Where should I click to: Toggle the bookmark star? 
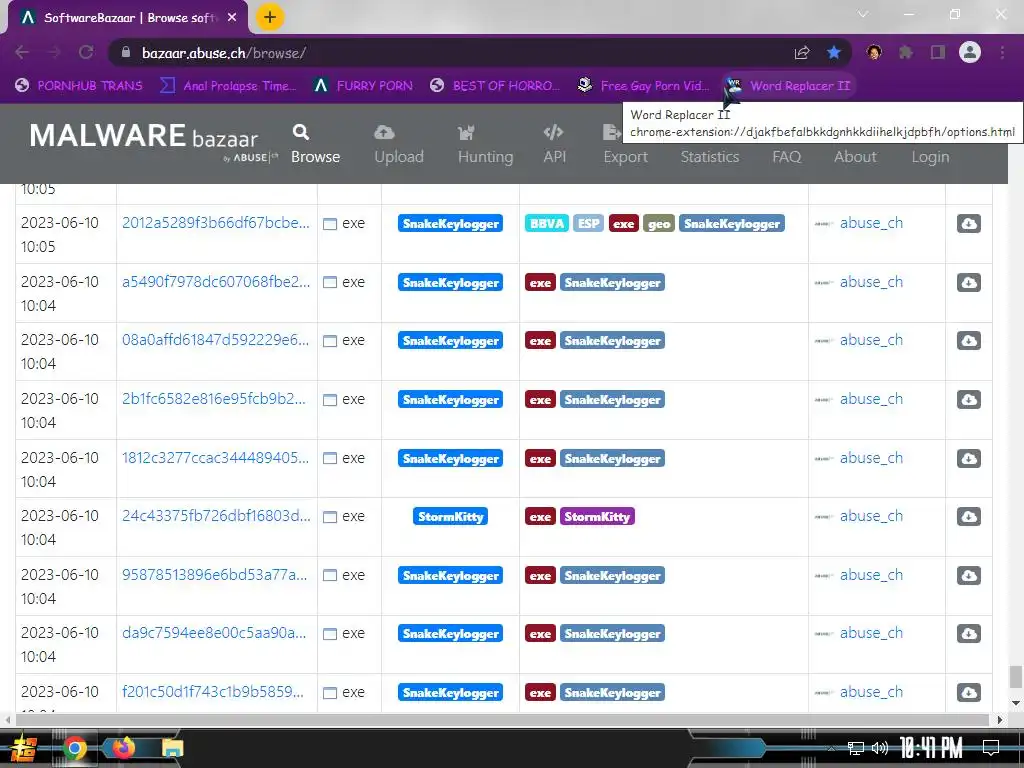[x=834, y=52]
